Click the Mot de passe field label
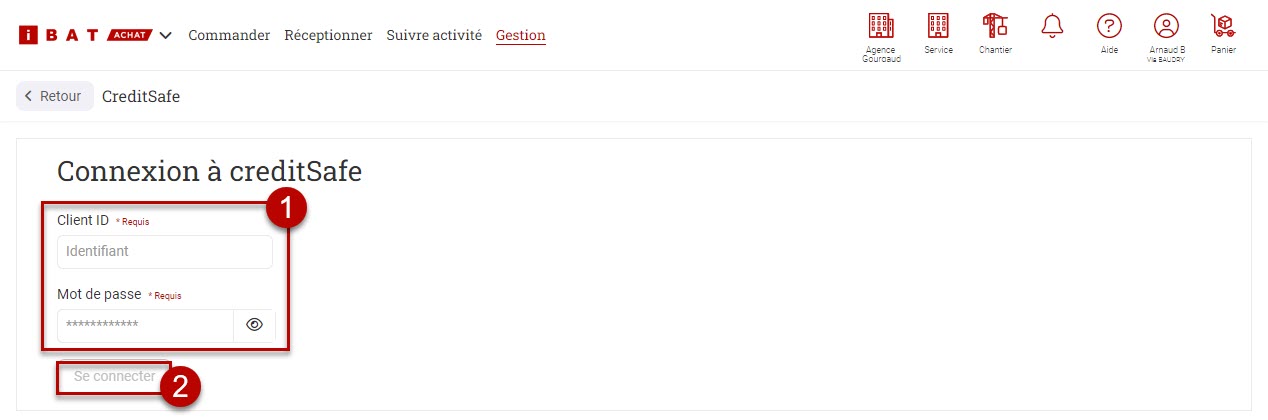Image resolution: width=1268 pixels, height=420 pixels. 99,295
